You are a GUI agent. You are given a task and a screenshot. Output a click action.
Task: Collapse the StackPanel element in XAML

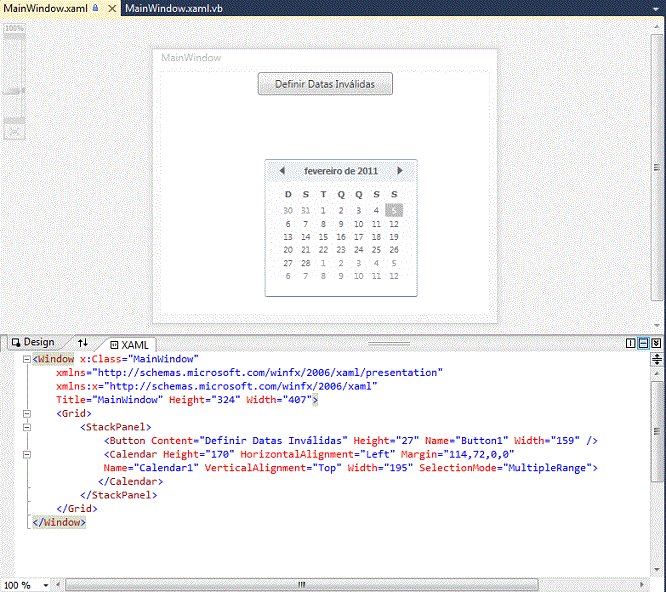(x=27, y=427)
